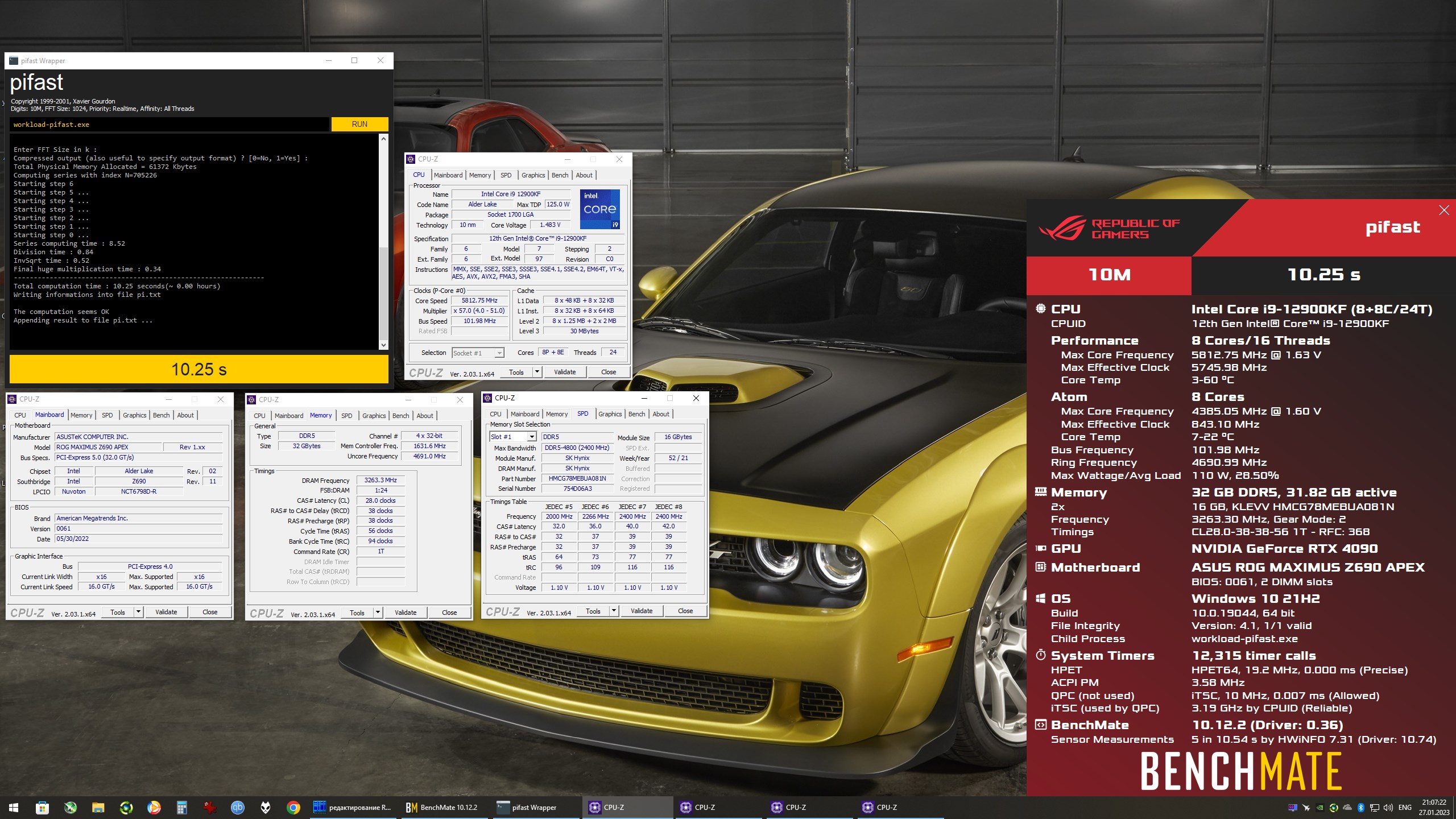The height and width of the screenshot is (819, 1456).
Task: Open the orange media player taskbar icon
Action: tap(154, 807)
